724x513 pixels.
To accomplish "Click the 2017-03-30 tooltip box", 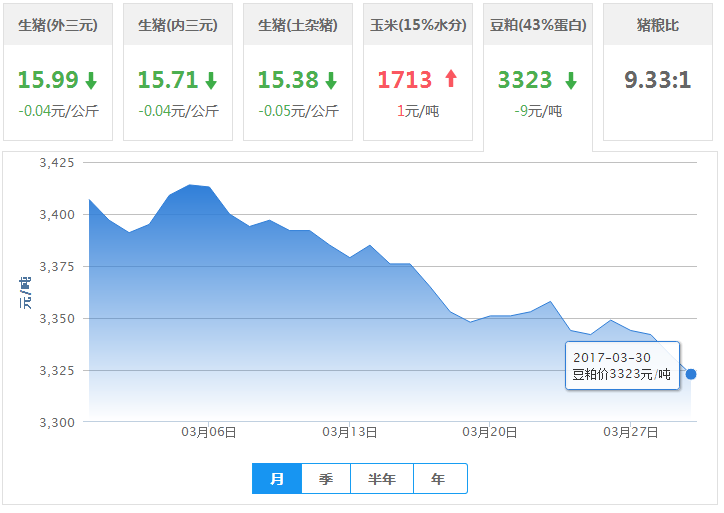I will click(622, 365).
